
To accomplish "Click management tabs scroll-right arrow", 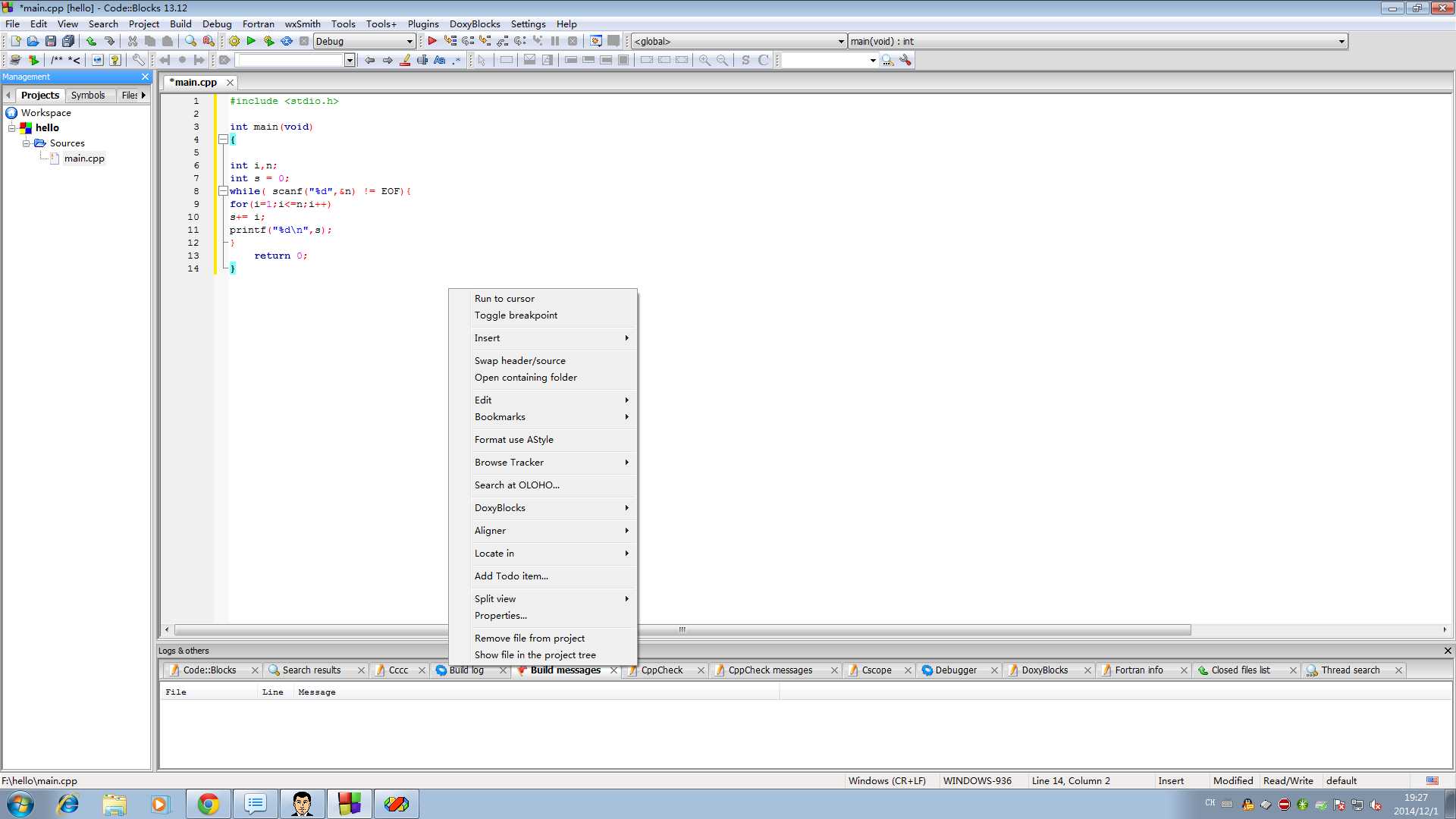I will click(143, 95).
